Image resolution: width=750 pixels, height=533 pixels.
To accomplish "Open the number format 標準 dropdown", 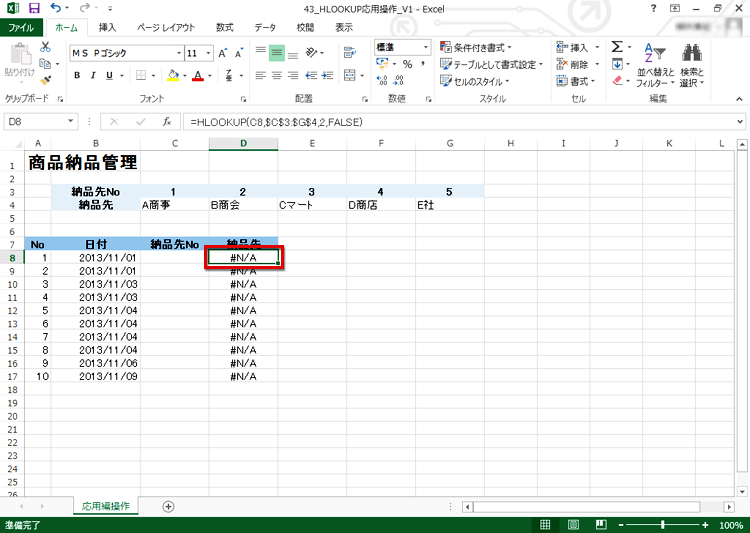I will pos(426,47).
